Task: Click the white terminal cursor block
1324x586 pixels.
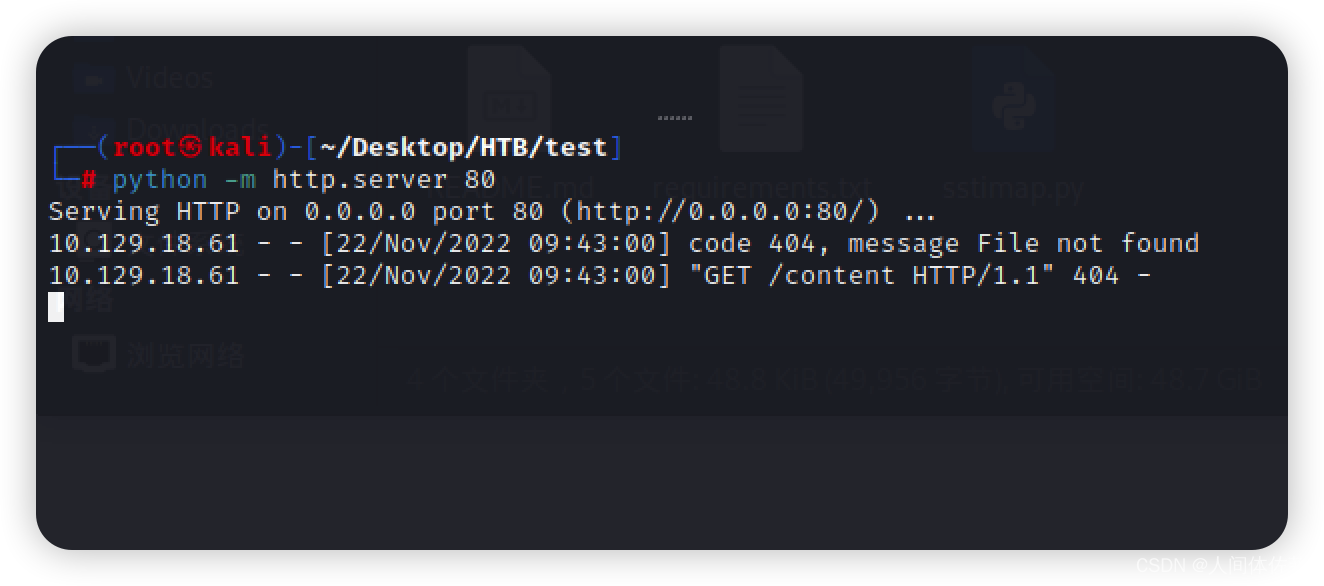Action: (x=56, y=306)
